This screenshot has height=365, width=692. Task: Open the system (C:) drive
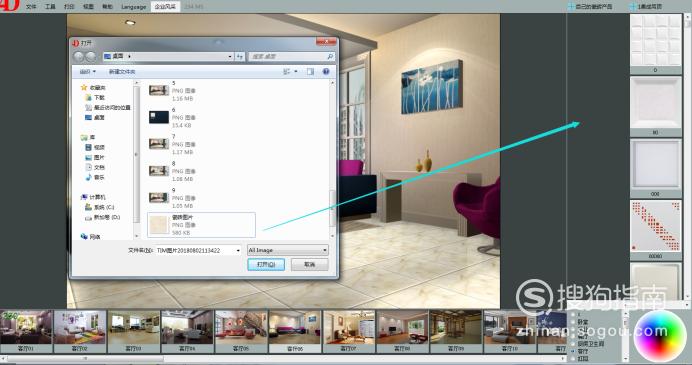(100, 207)
